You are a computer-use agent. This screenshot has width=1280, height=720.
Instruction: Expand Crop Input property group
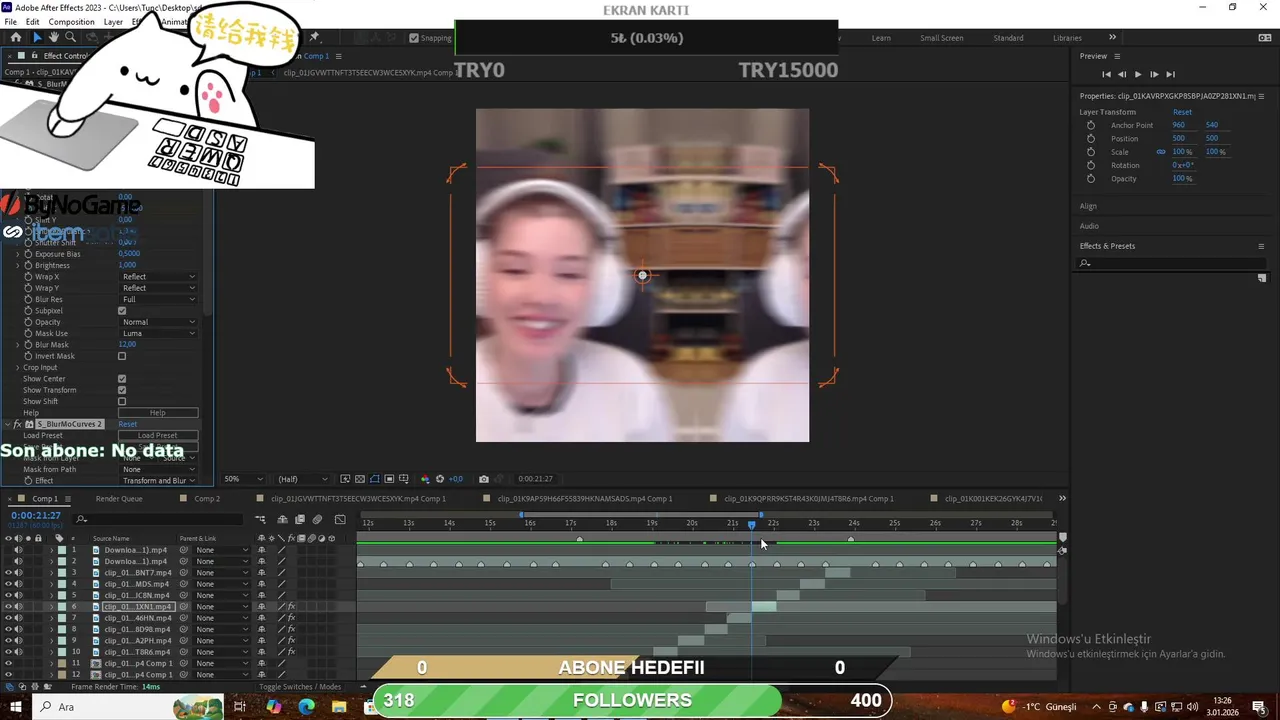click(x=17, y=367)
